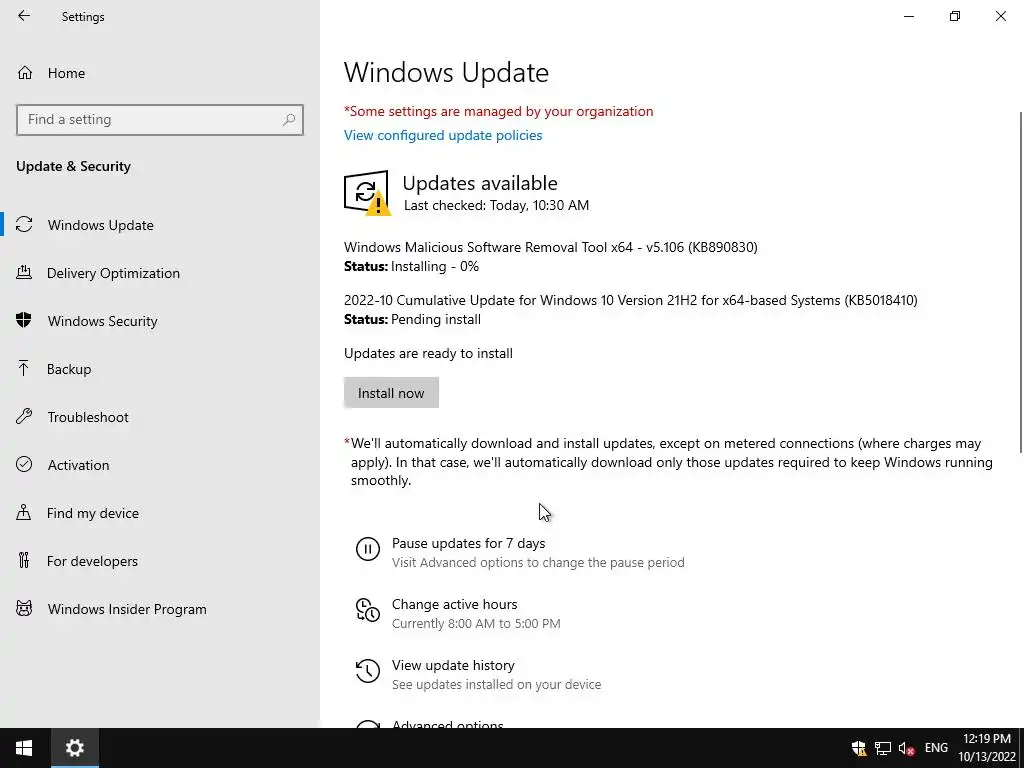Screen dimensions: 1024x768
Task: Click the KB890830 Malicious Software Removal Tool text
Action: [551, 247]
